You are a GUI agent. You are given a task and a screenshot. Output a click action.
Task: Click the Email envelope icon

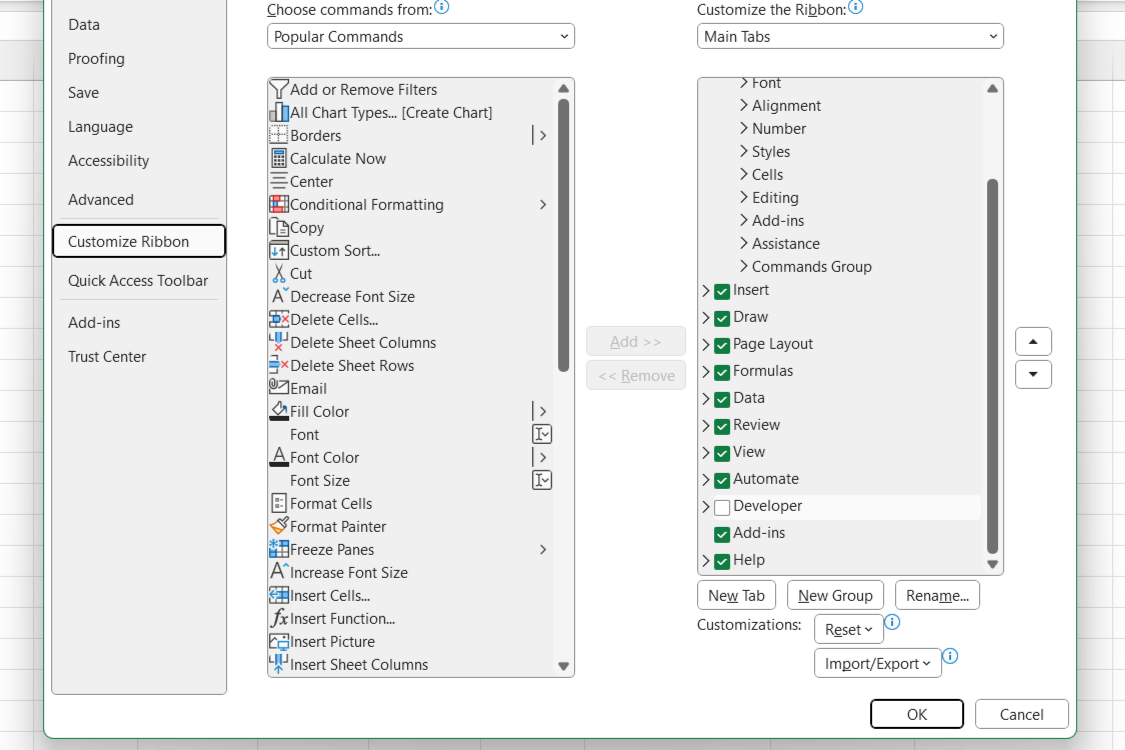[x=278, y=387]
